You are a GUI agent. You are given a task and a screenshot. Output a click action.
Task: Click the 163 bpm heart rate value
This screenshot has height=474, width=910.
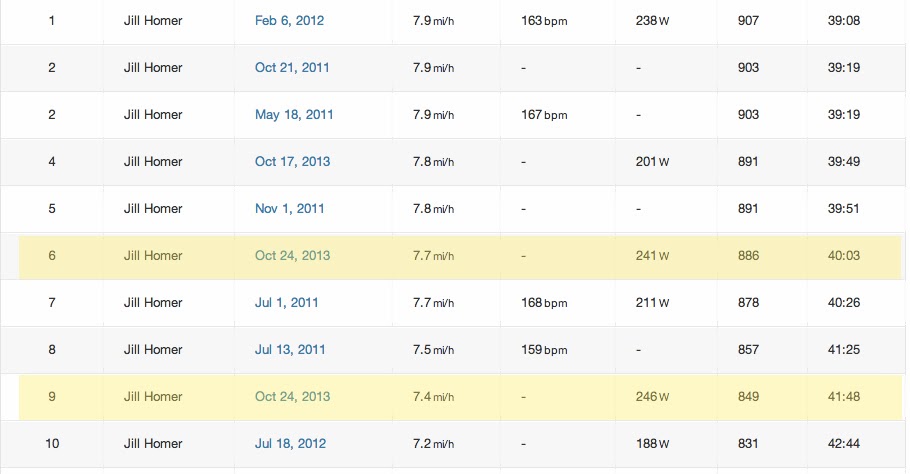pyautogui.click(x=544, y=21)
